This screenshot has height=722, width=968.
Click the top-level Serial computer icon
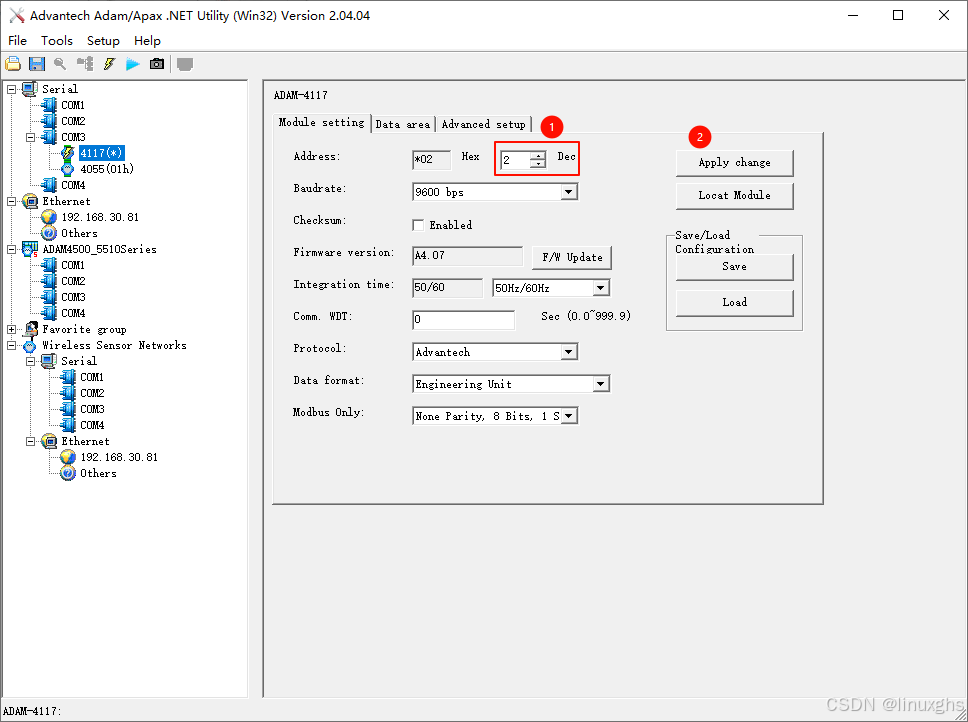coord(30,89)
